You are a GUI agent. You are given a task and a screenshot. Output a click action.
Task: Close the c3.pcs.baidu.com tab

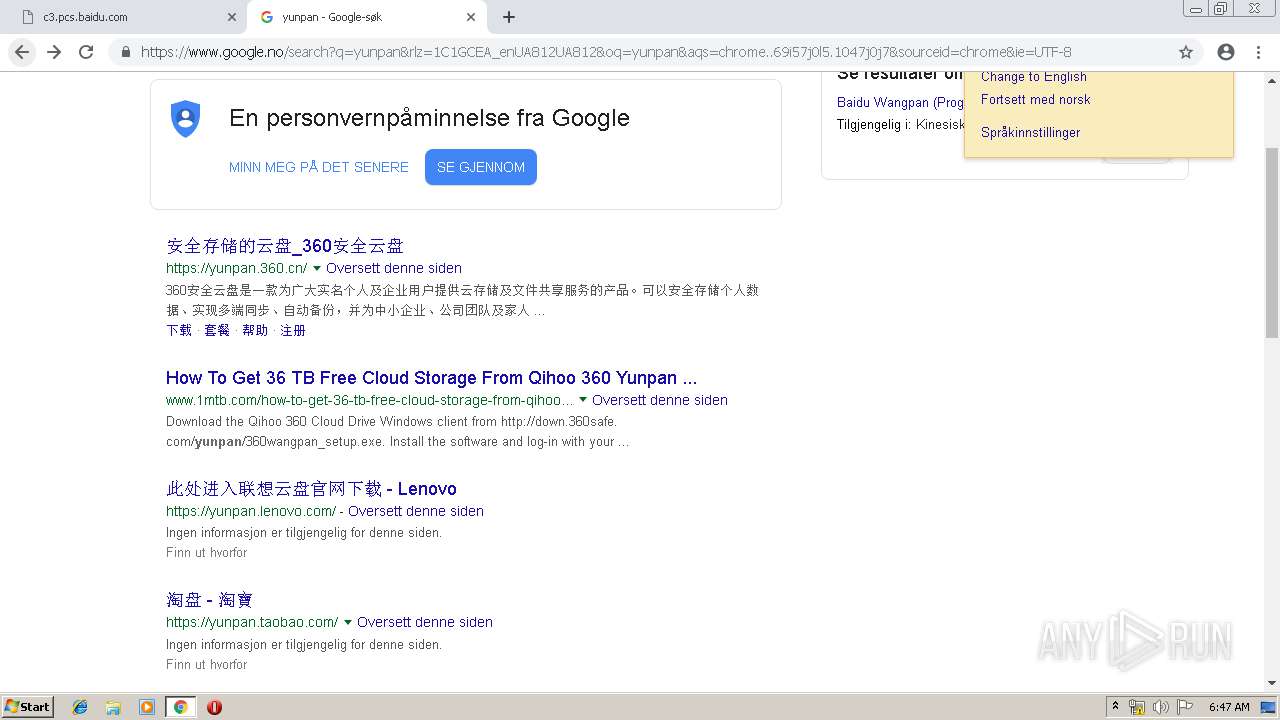click(x=231, y=17)
